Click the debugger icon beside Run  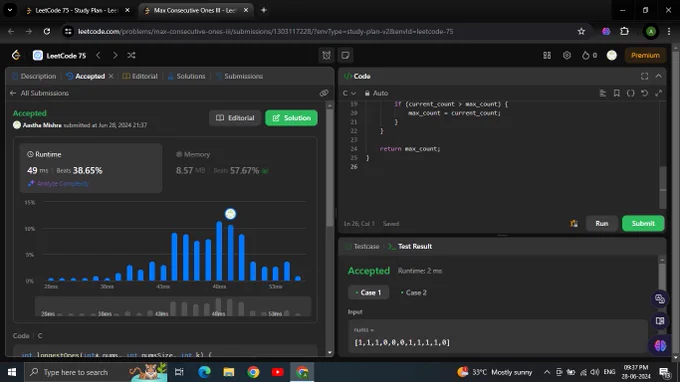[574, 223]
